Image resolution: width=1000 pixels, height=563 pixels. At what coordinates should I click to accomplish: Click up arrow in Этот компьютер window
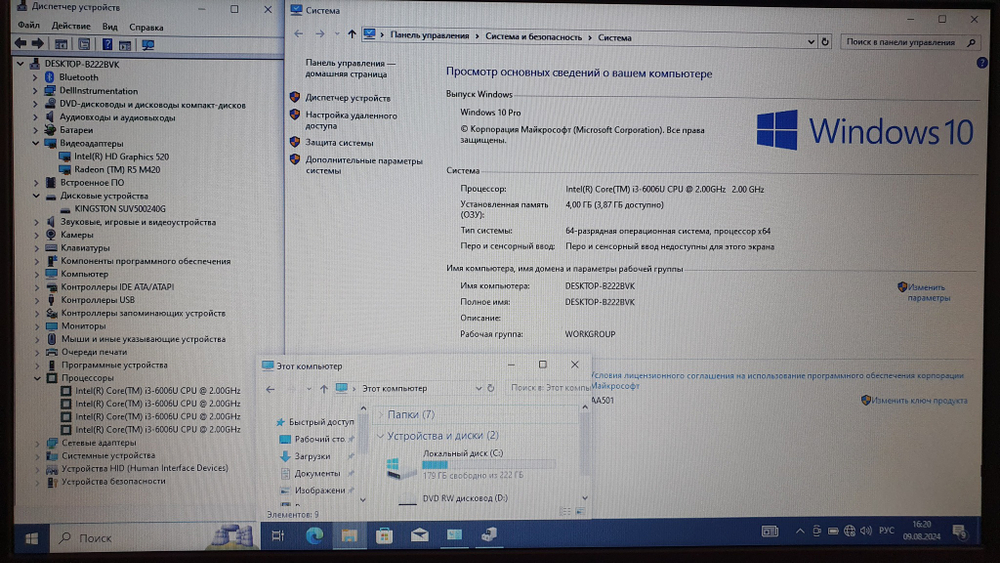pos(324,389)
